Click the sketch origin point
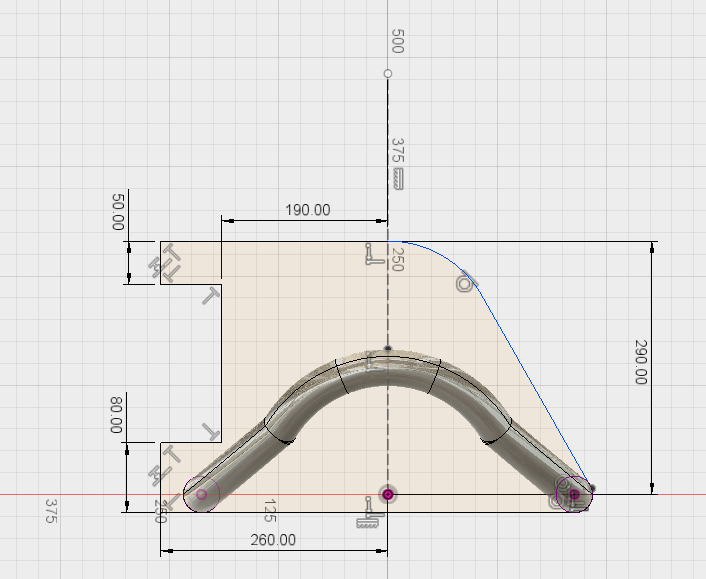 point(388,494)
